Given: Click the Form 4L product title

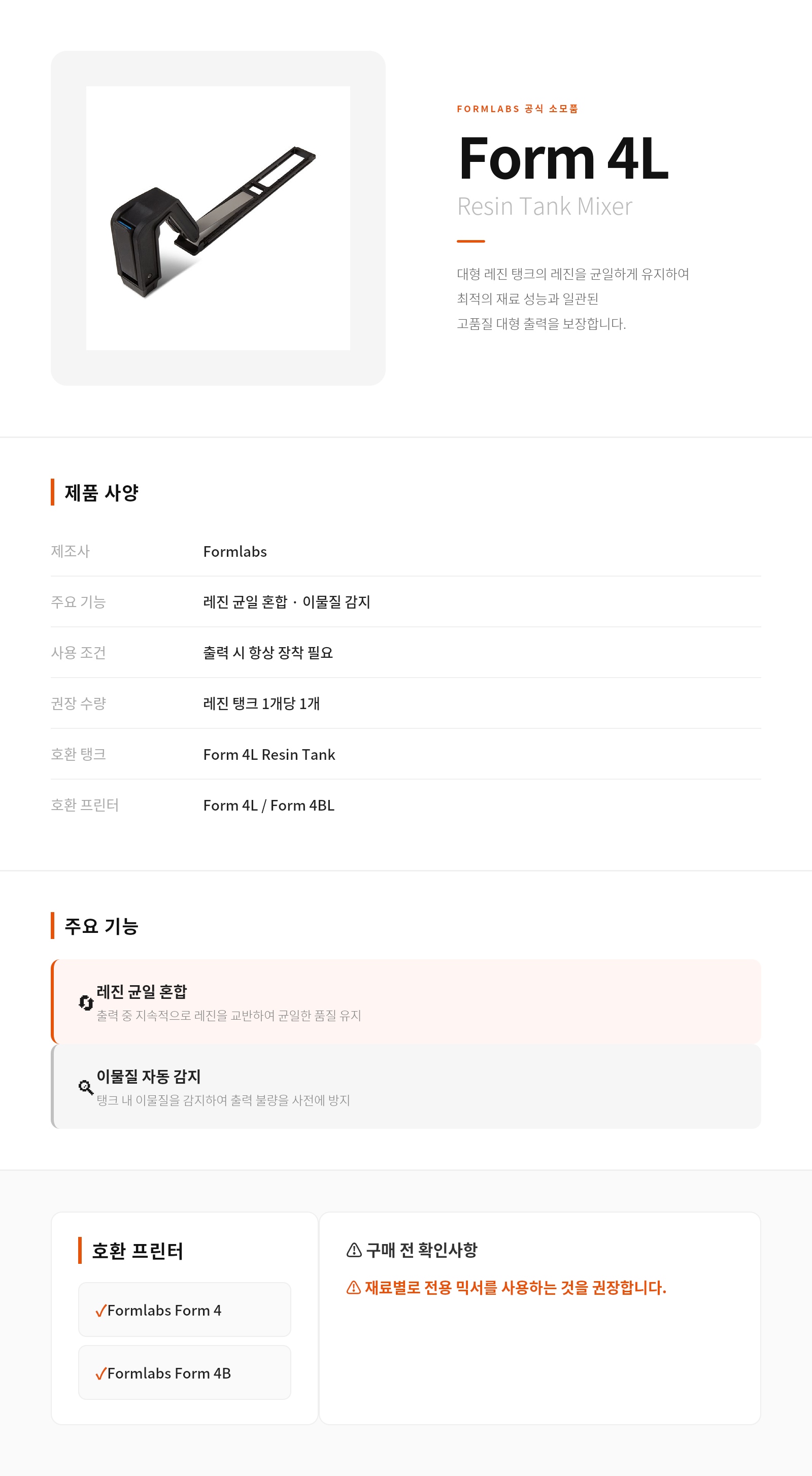Looking at the screenshot, I should point(563,158).
